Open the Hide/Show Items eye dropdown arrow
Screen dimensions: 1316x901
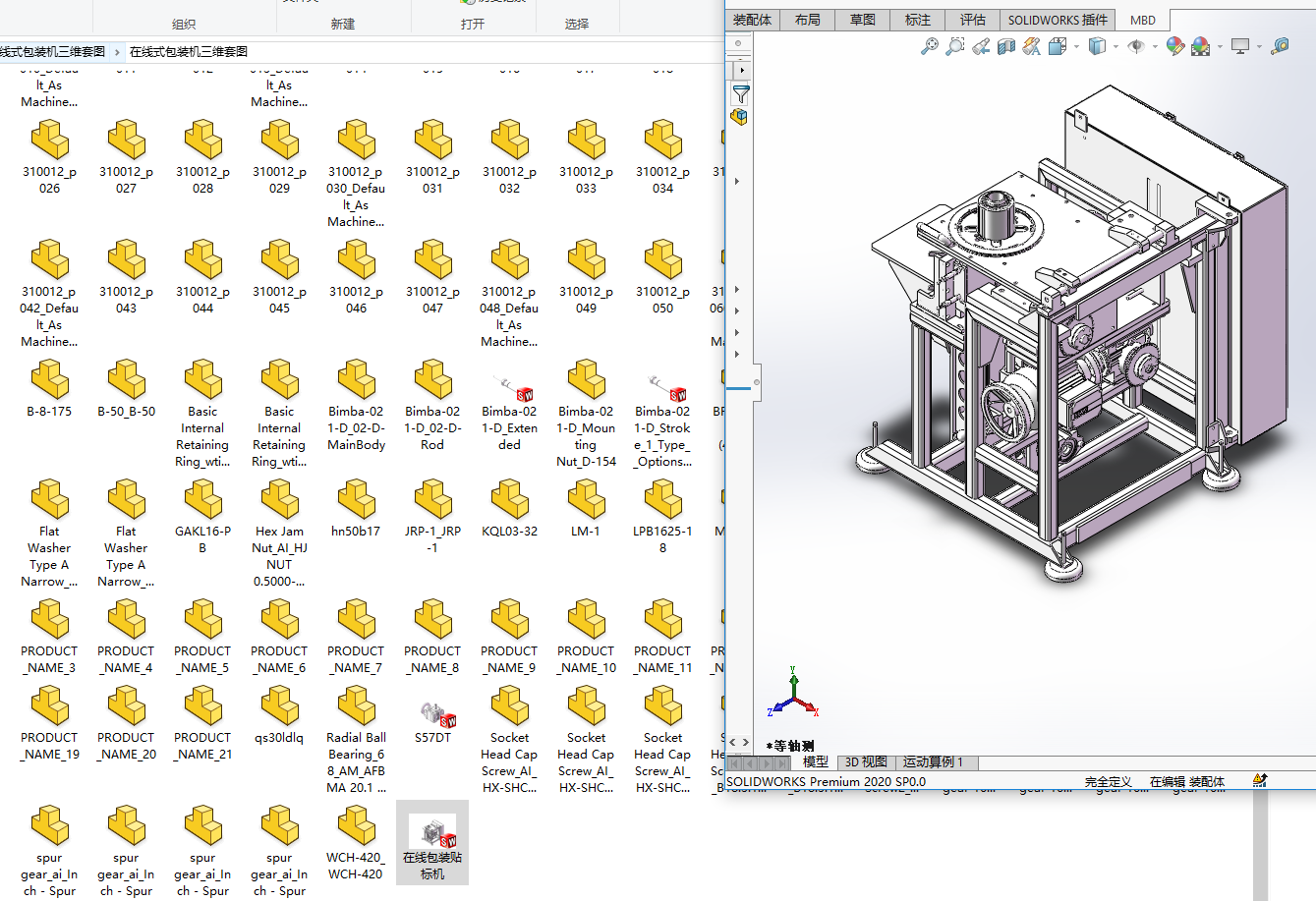tap(1155, 46)
